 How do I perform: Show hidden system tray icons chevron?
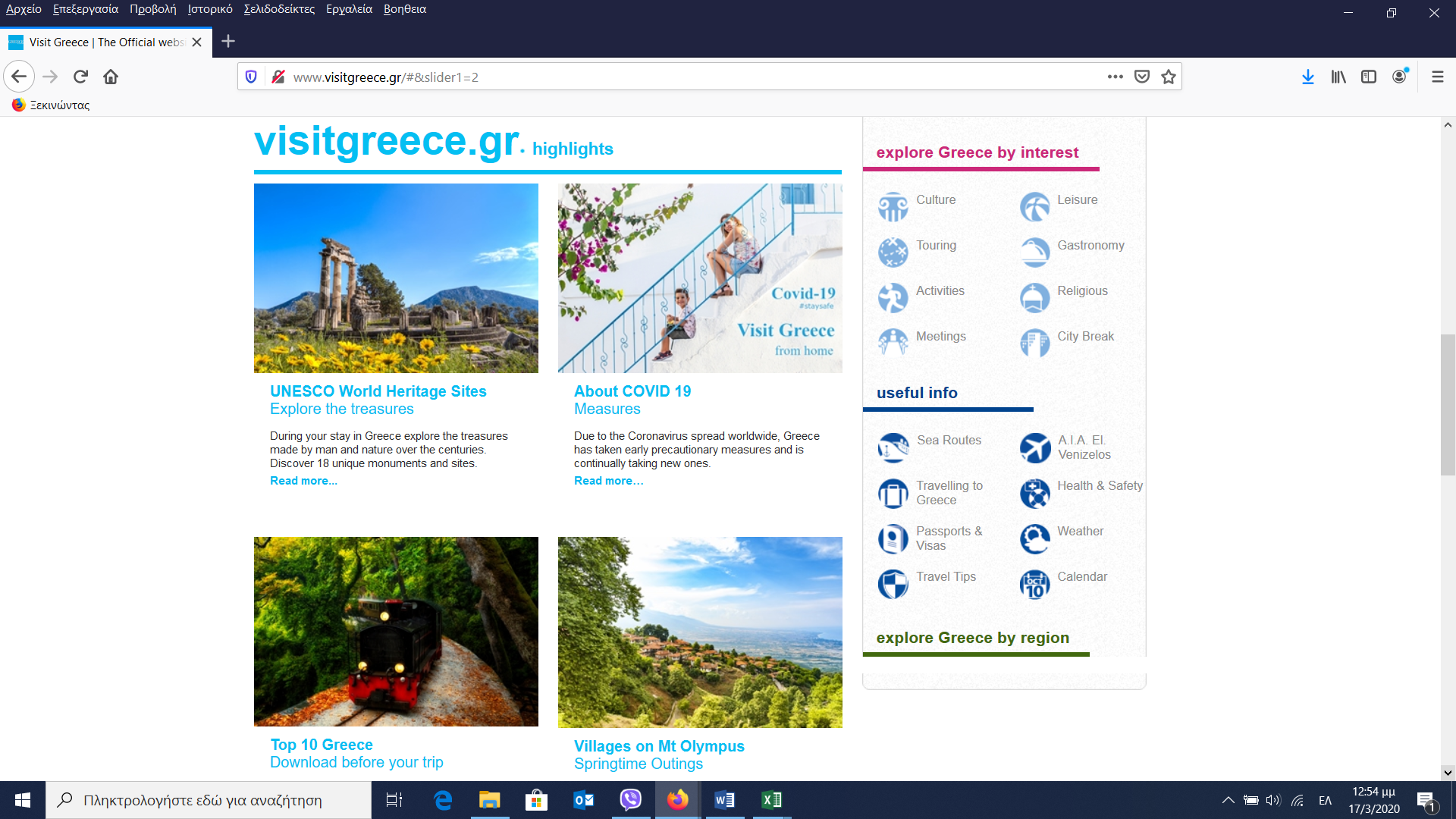click(1228, 800)
